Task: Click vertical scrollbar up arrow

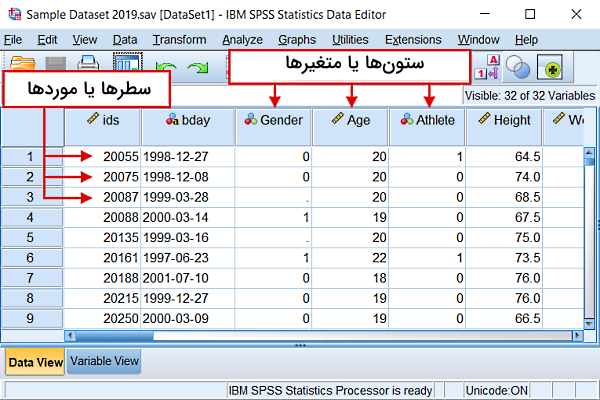Action: point(589,152)
